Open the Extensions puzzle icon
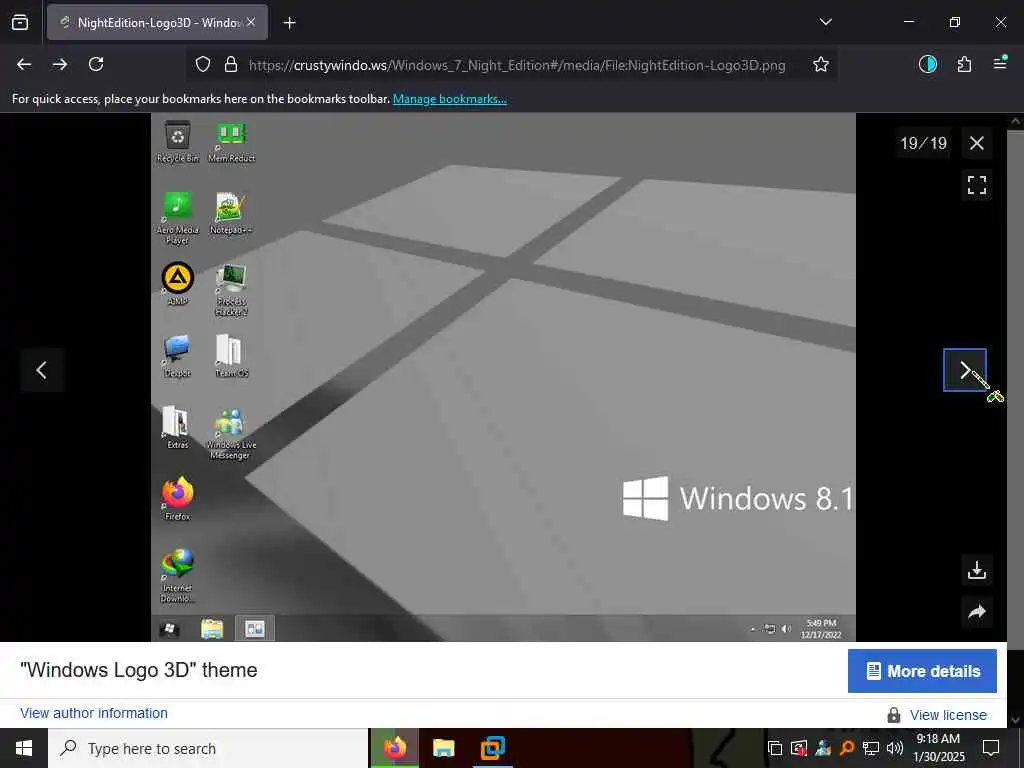 point(964,64)
